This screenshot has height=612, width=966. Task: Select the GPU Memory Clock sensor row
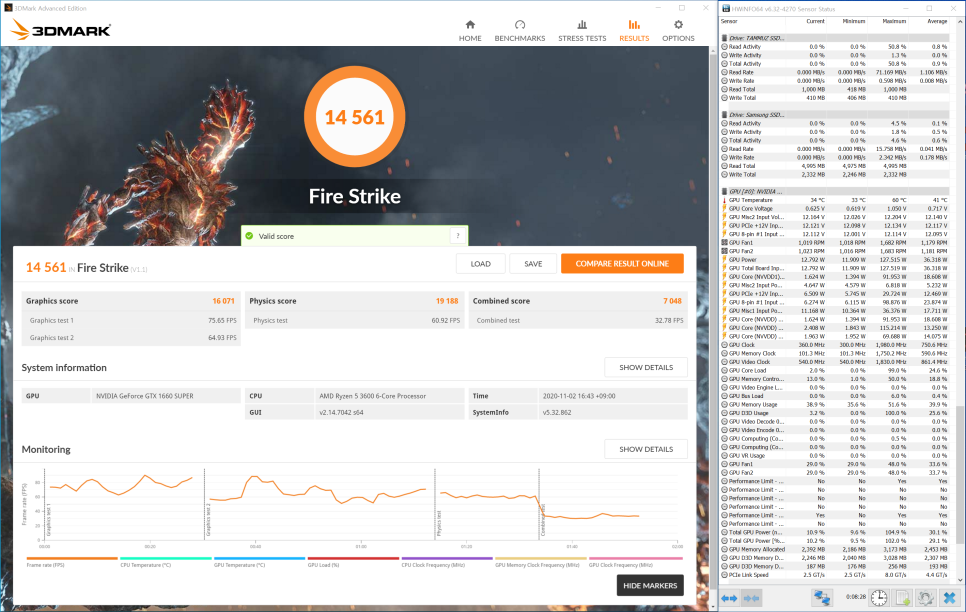point(837,354)
